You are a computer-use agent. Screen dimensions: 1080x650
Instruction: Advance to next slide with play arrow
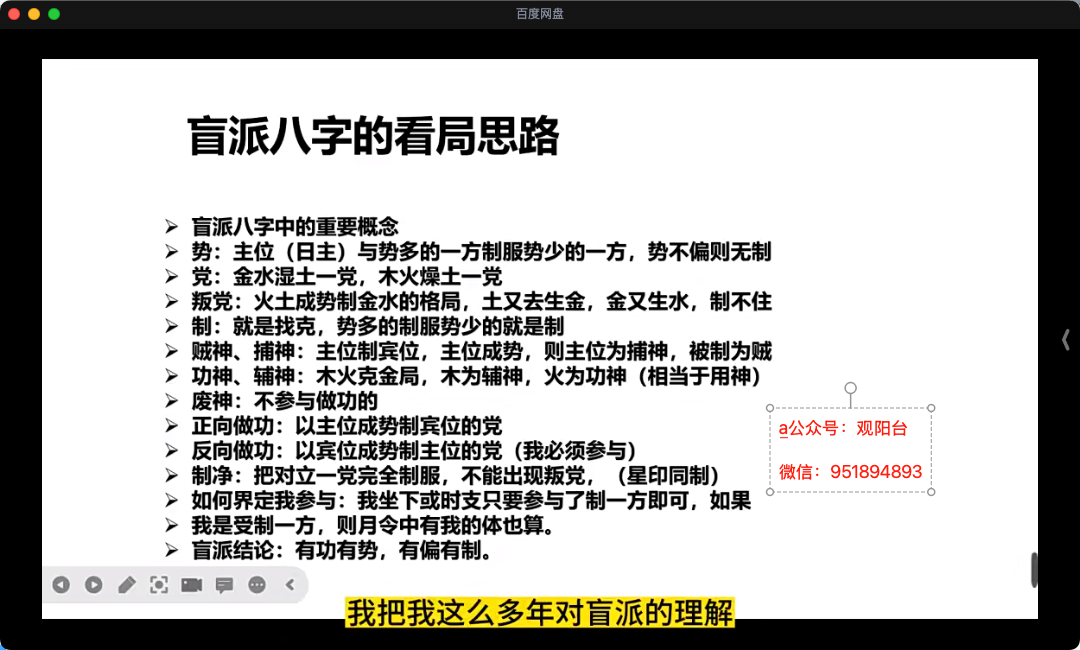pos(93,585)
